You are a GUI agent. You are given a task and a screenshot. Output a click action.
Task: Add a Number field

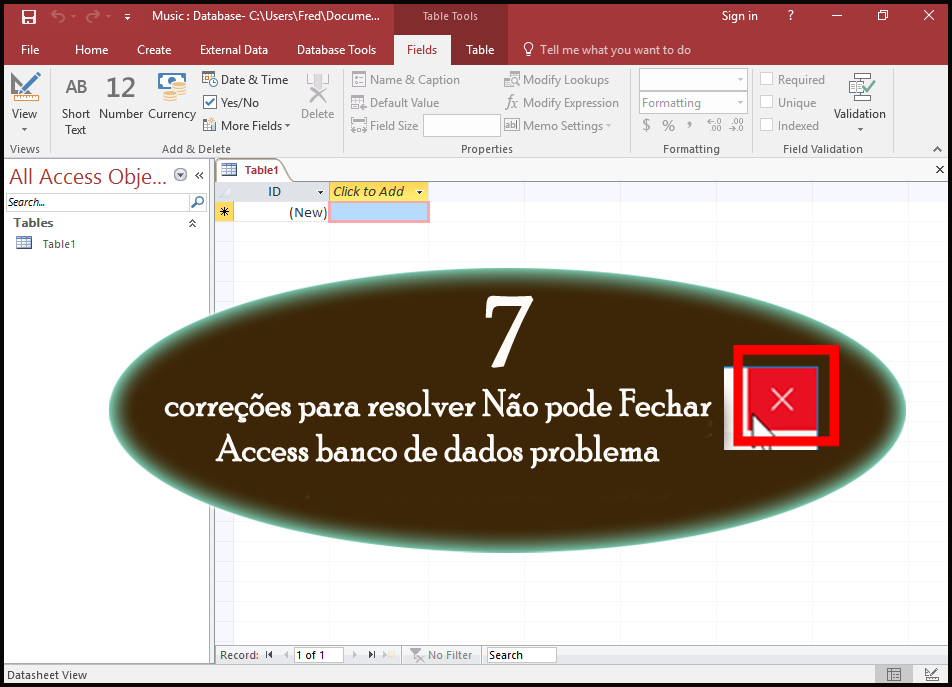click(x=120, y=100)
